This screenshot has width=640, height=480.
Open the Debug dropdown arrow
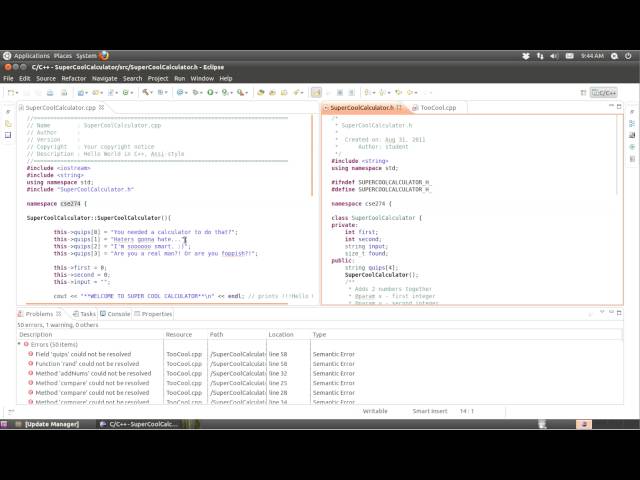pyautogui.click(x=202, y=93)
